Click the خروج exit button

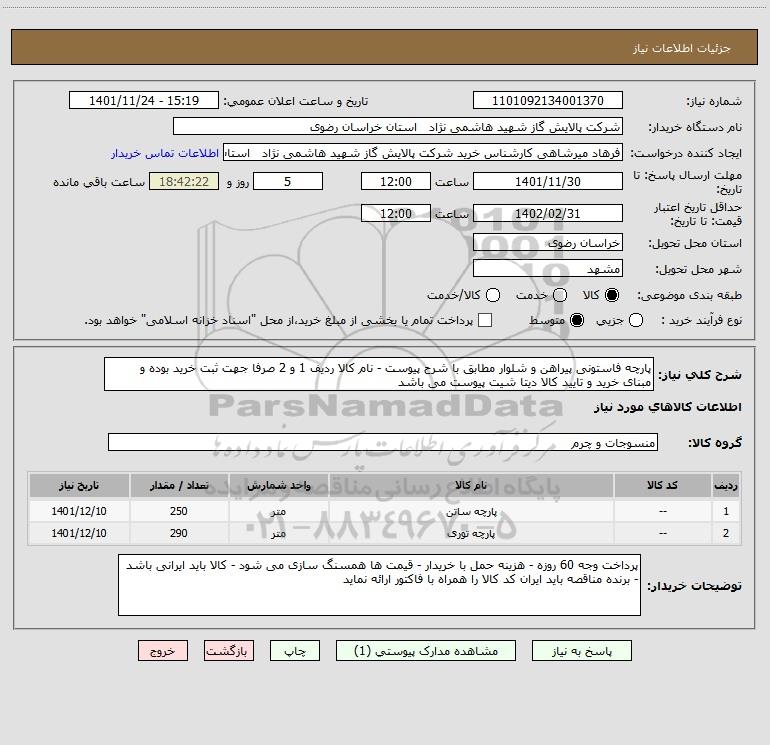[x=163, y=651]
